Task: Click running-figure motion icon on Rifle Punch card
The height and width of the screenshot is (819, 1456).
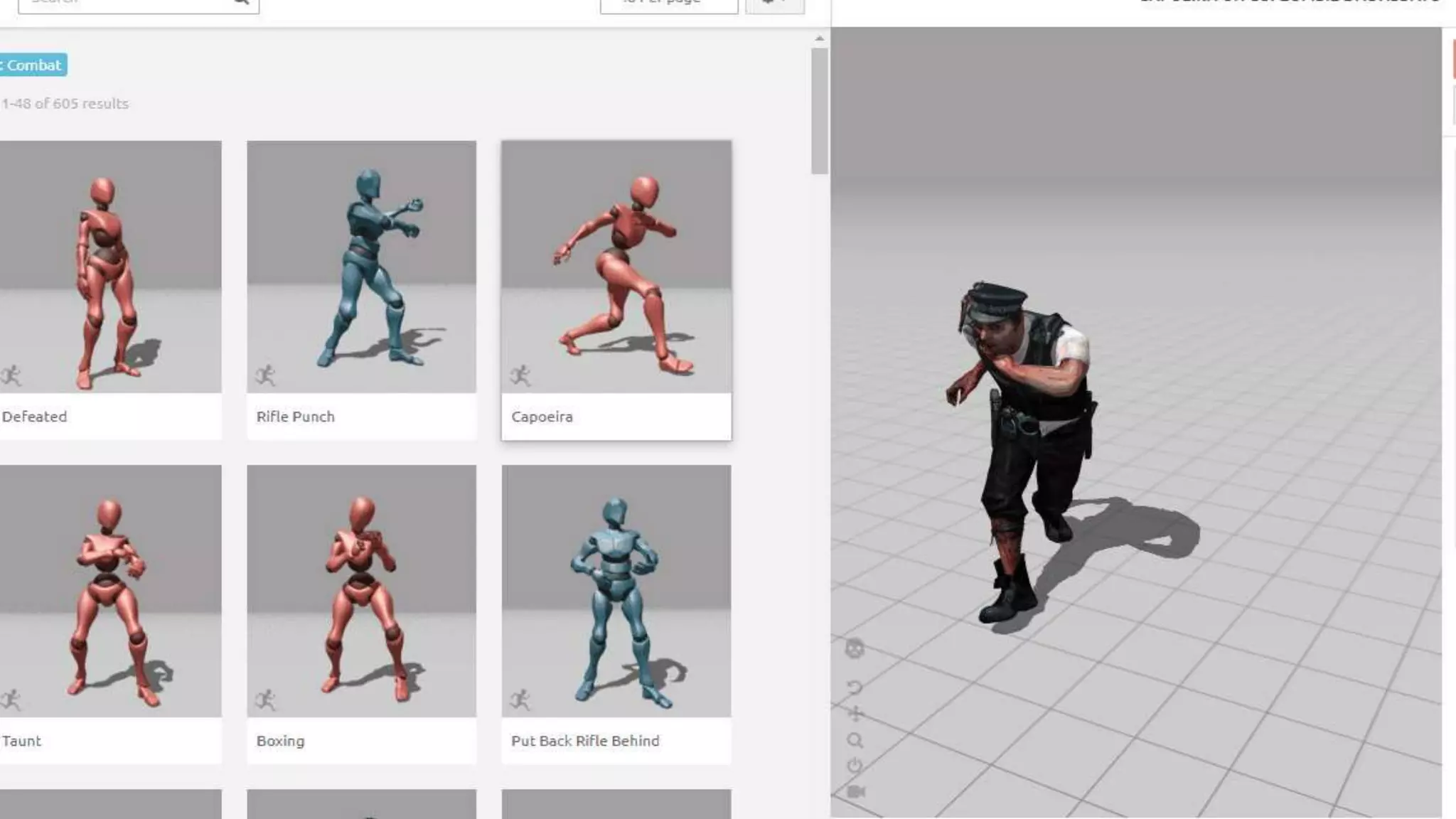Action: (266, 375)
